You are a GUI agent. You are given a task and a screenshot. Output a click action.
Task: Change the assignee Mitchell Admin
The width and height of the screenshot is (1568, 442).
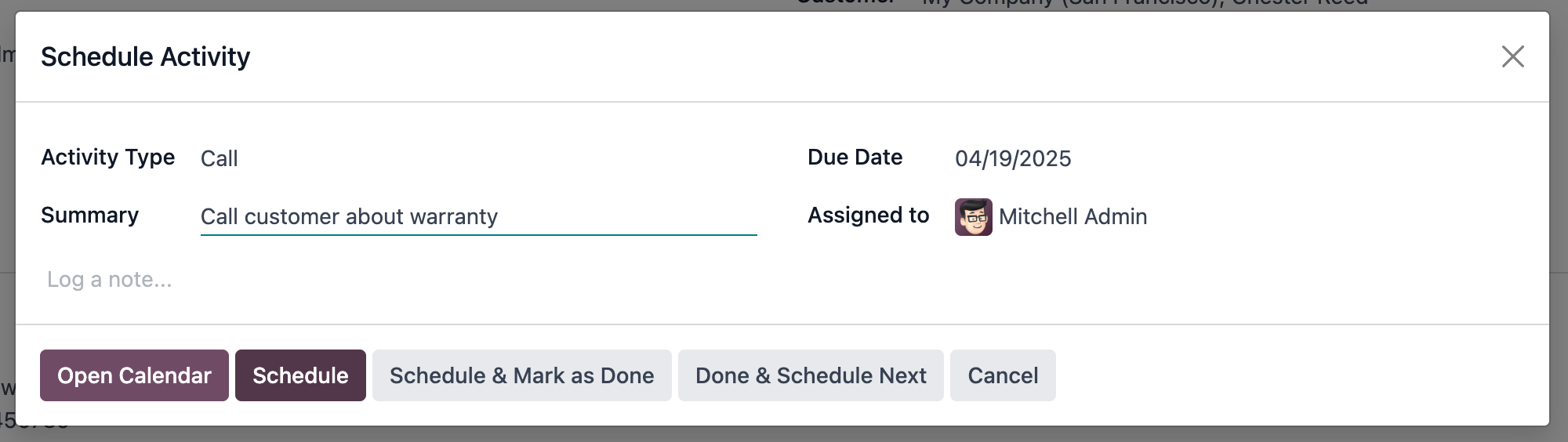click(1073, 217)
